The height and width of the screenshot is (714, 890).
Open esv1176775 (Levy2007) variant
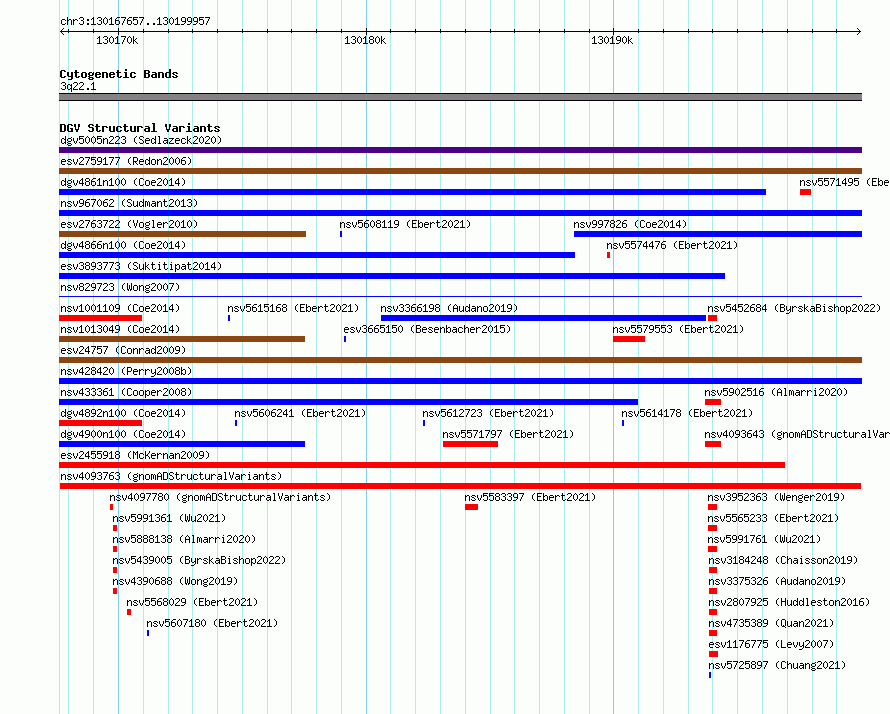pos(771,644)
